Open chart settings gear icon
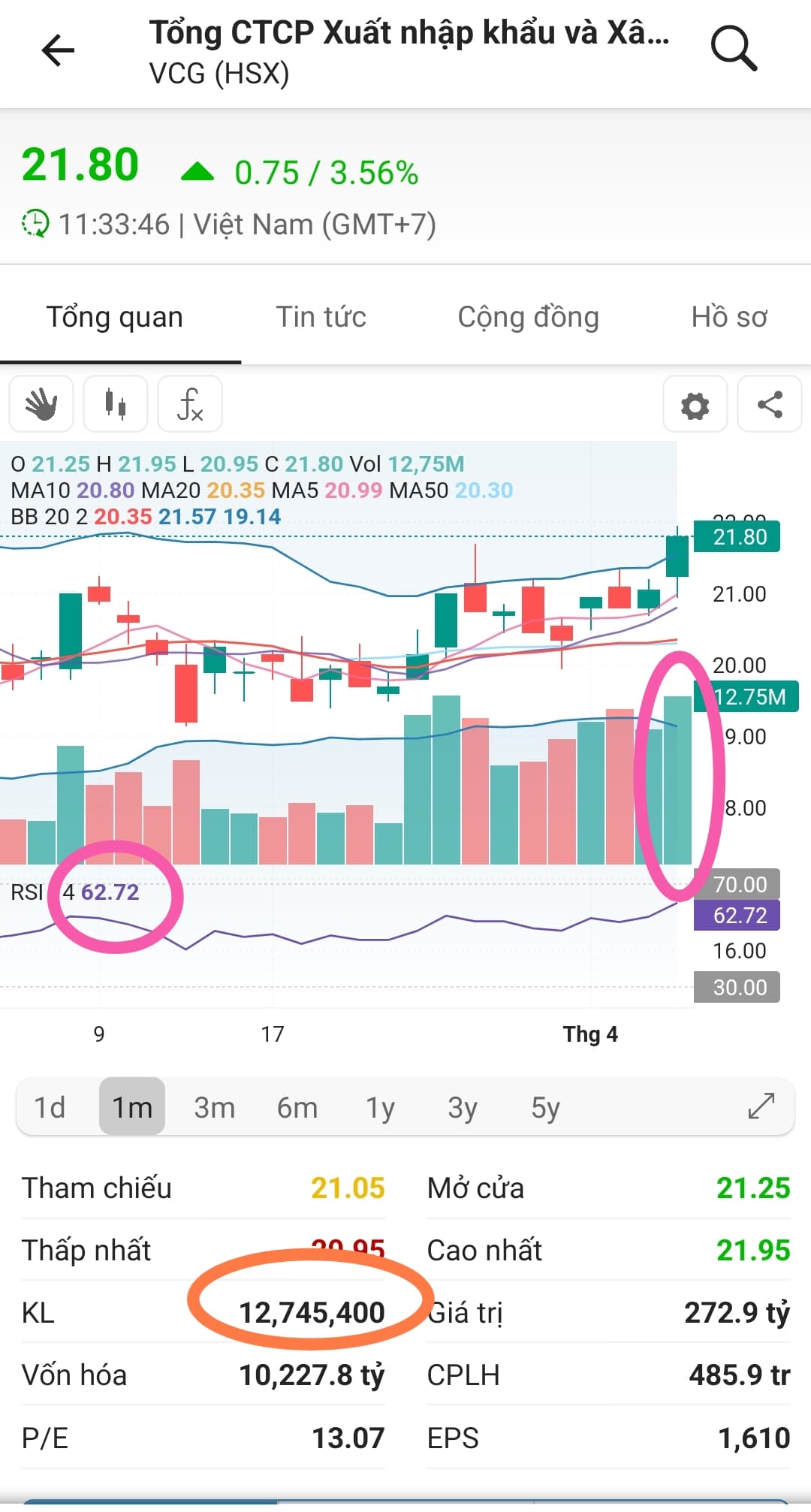This screenshot has width=811, height=1512. pos(695,406)
